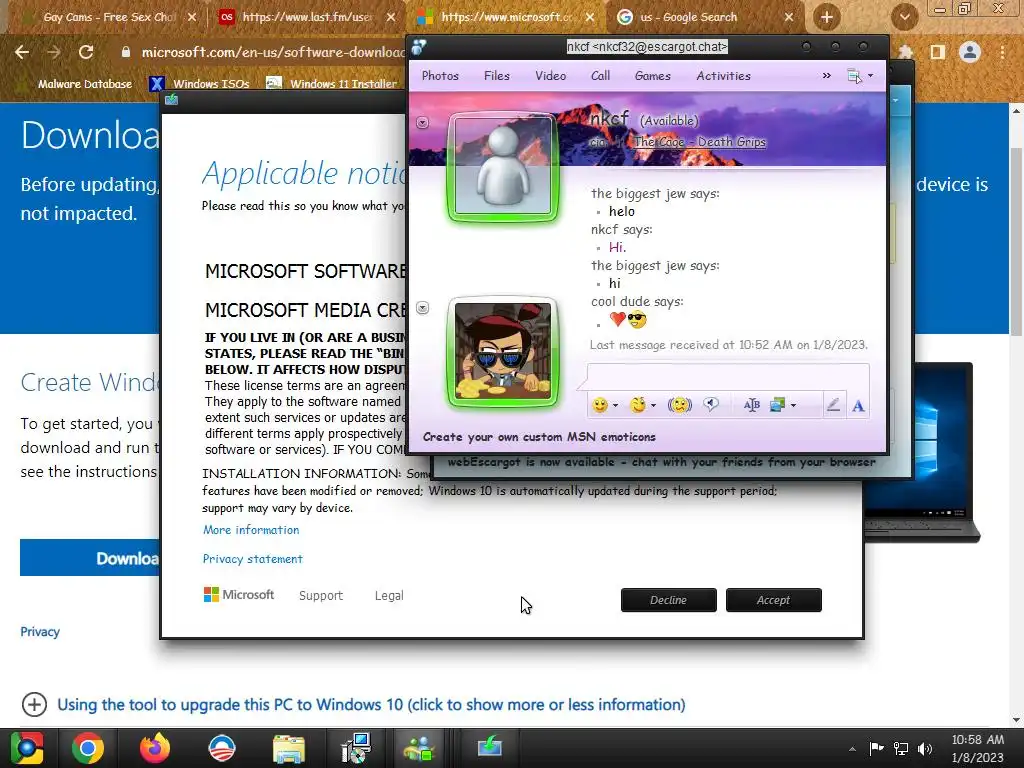Launch Firefox from the taskbar
The image size is (1024, 768).
(155, 748)
